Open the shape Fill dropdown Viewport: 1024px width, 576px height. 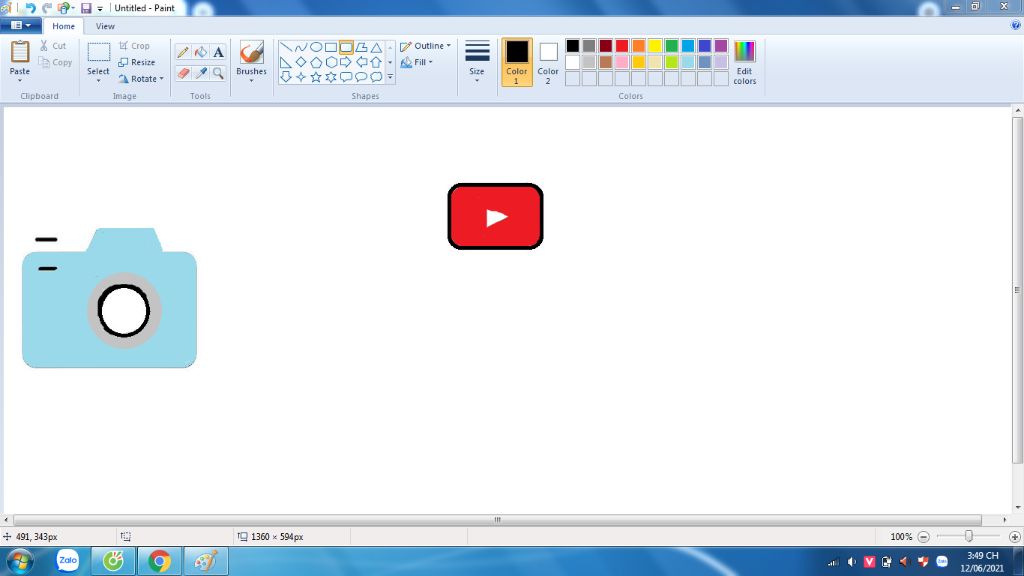(x=417, y=62)
